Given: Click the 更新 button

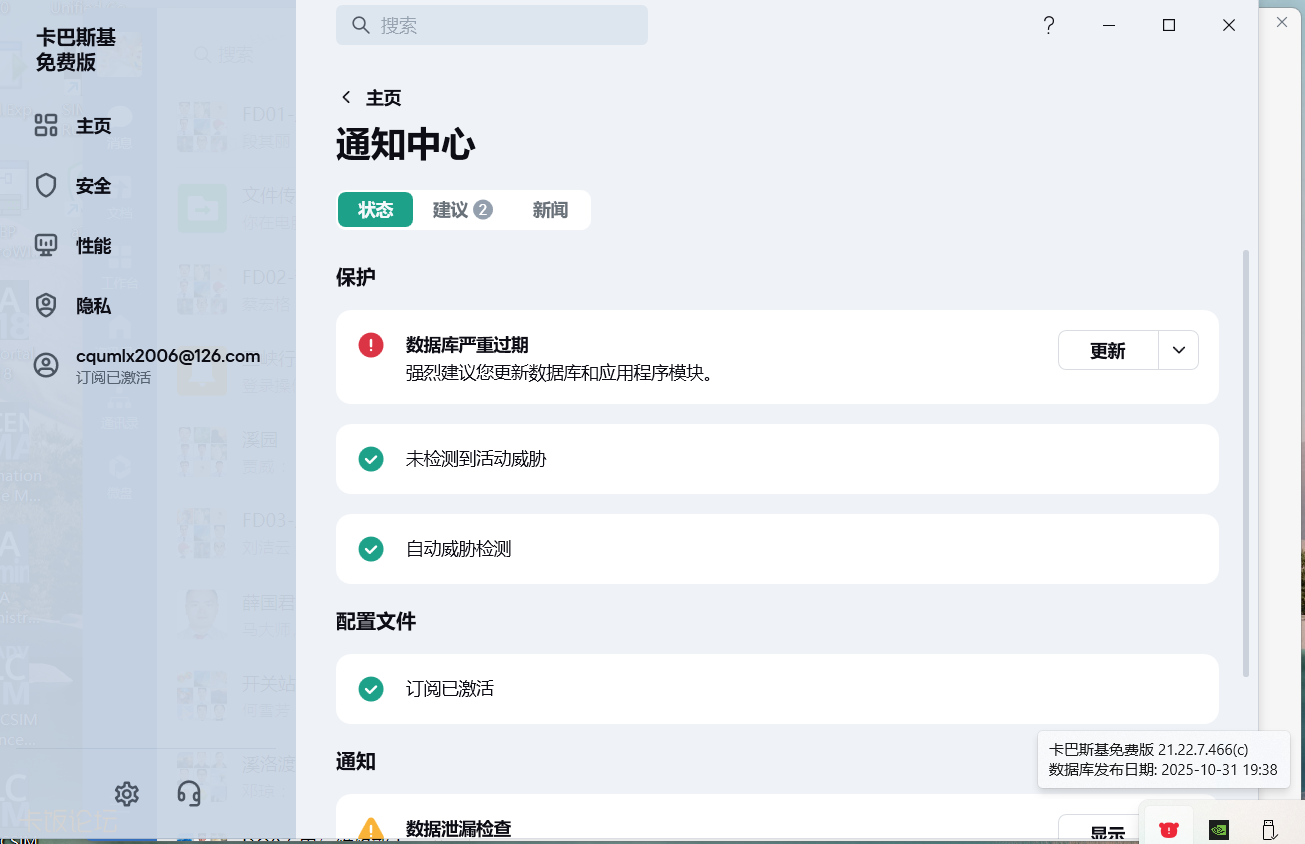Looking at the screenshot, I should tap(1107, 351).
